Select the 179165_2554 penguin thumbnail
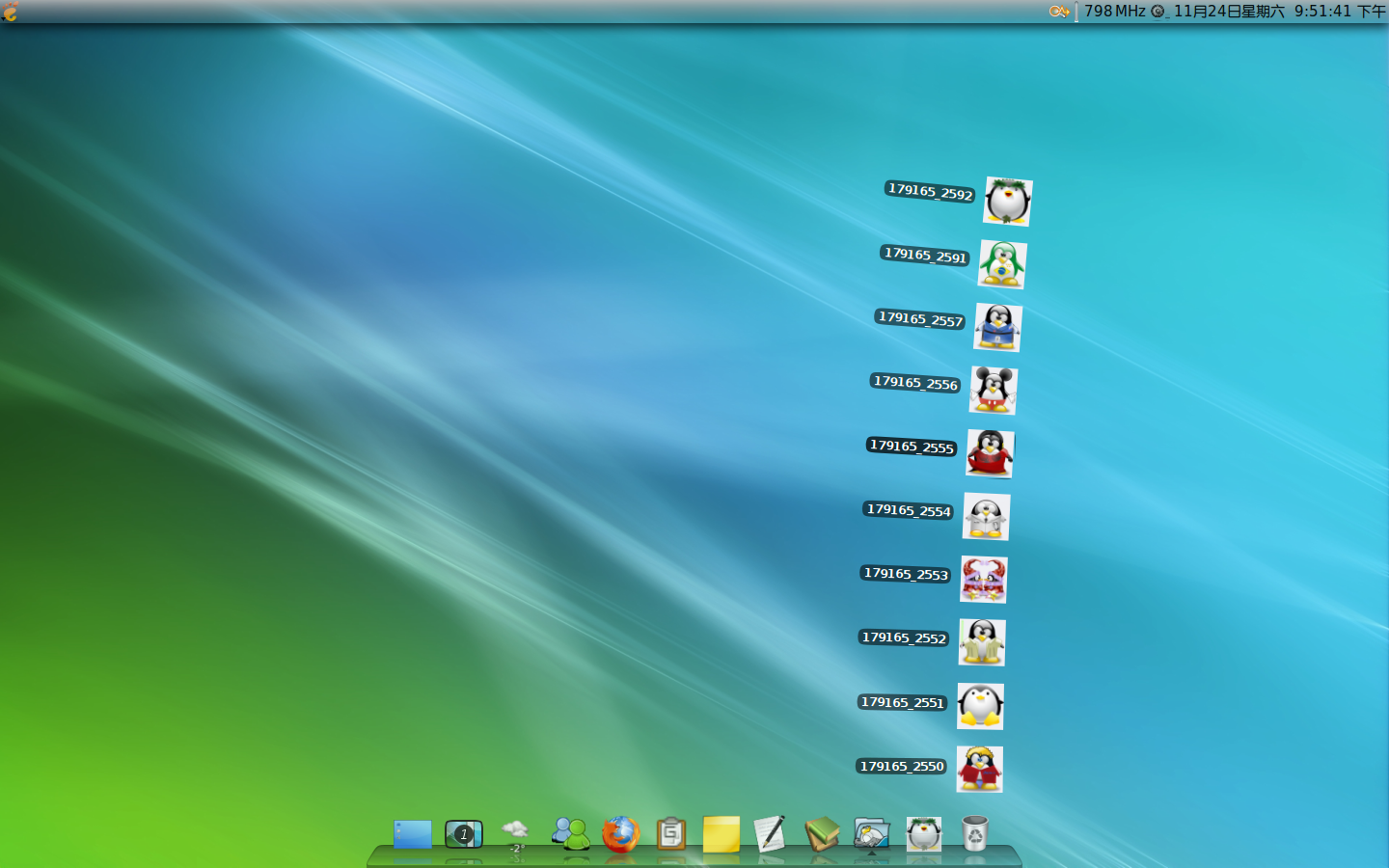This screenshot has height=868, width=1389. click(x=987, y=517)
